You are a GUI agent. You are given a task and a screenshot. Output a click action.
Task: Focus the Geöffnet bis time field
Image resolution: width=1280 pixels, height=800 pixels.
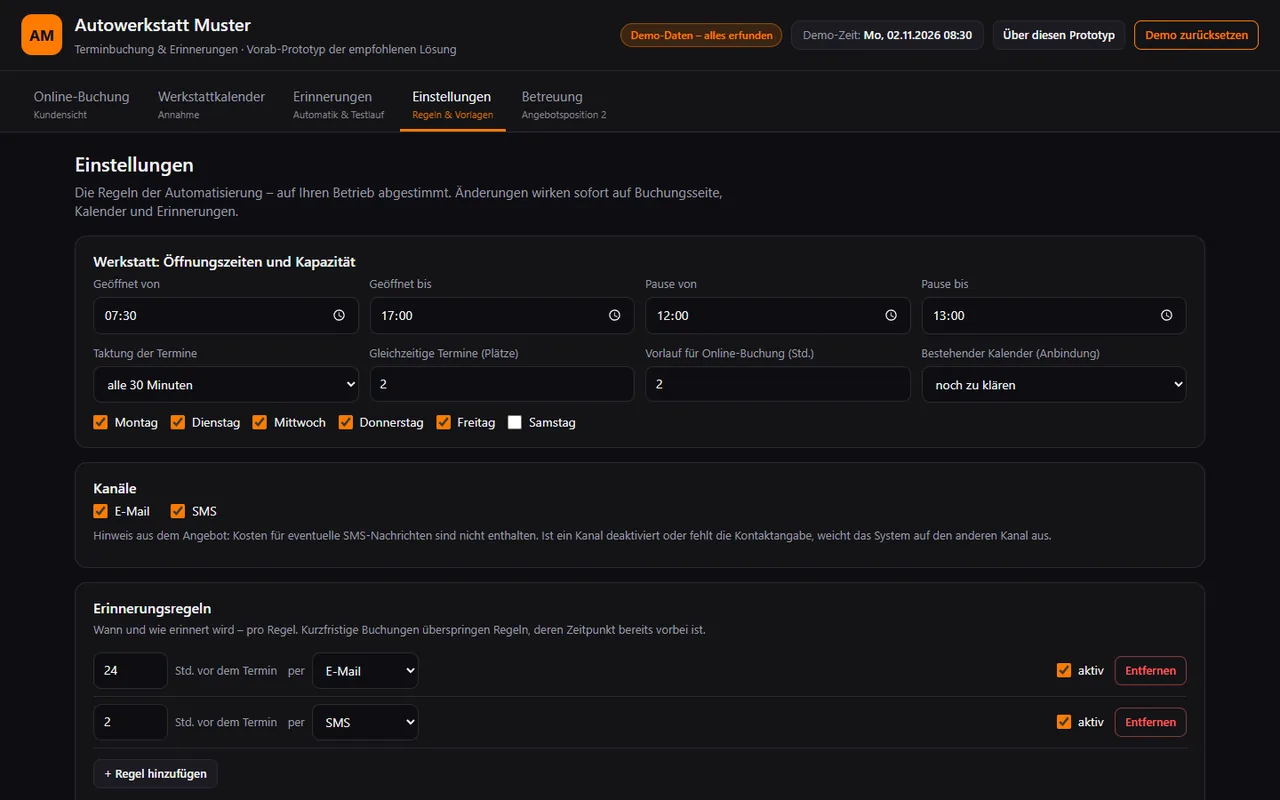502,315
